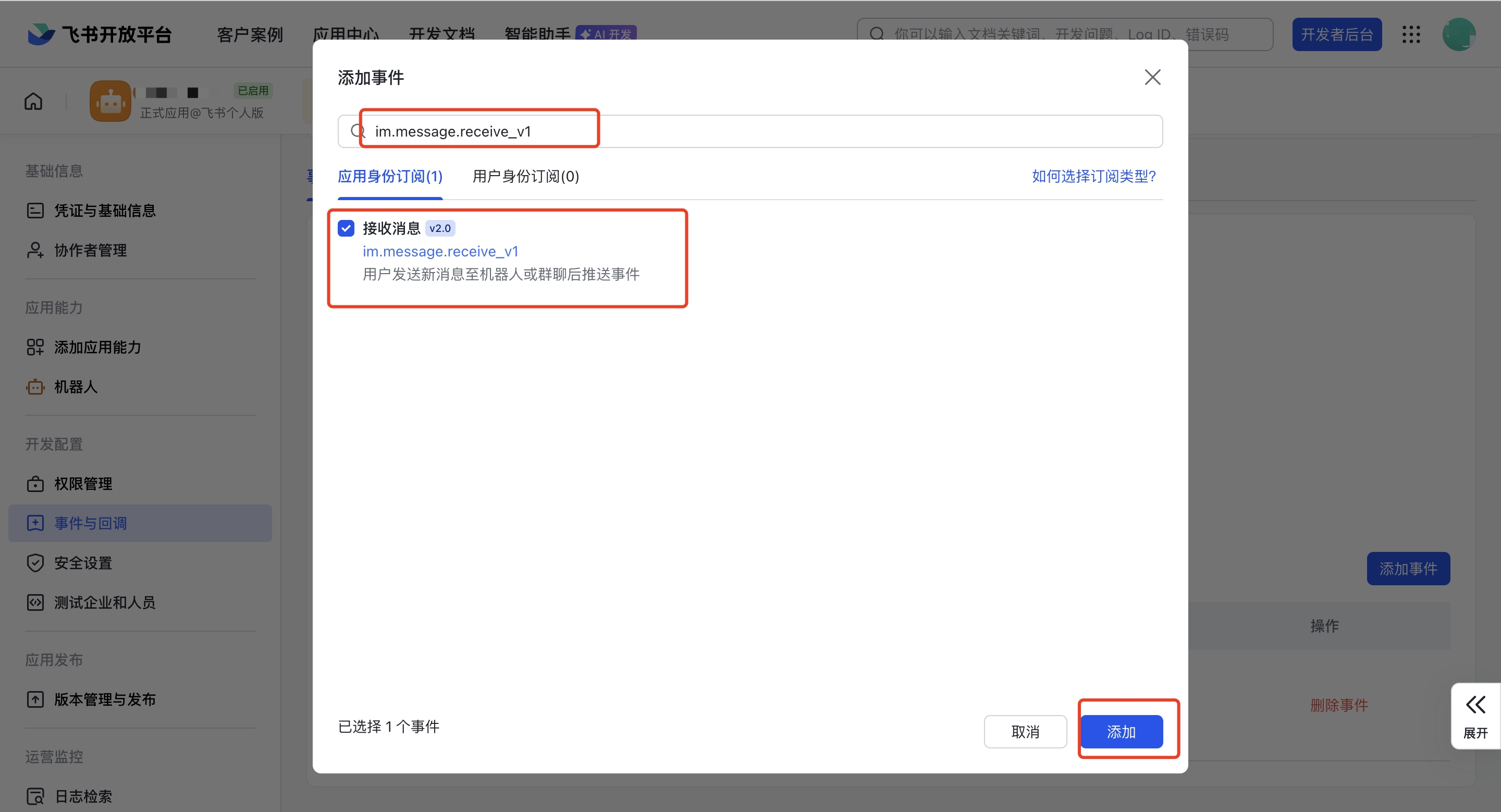Image resolution: width=1501 pixels, height=812 pixels.
Task: Open the apps grid in the top bar
Action: pyautogui.click(x=1412, y=34)
